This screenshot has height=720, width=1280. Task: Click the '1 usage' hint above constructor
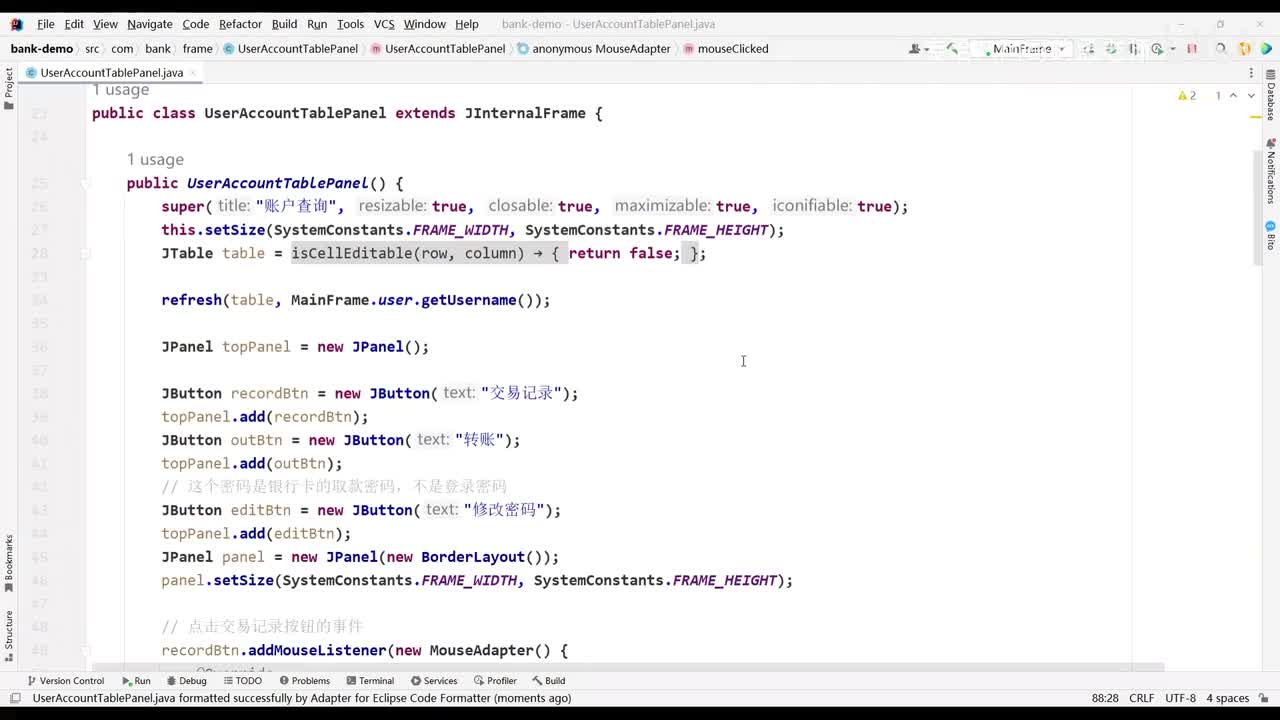coord(155,160)
